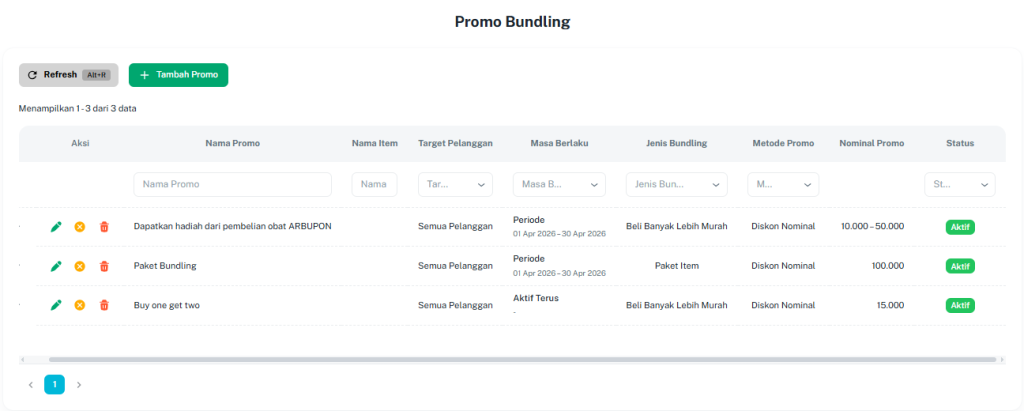Click orange deactivate icon for Paket Bundling

[x=80, y=266]
